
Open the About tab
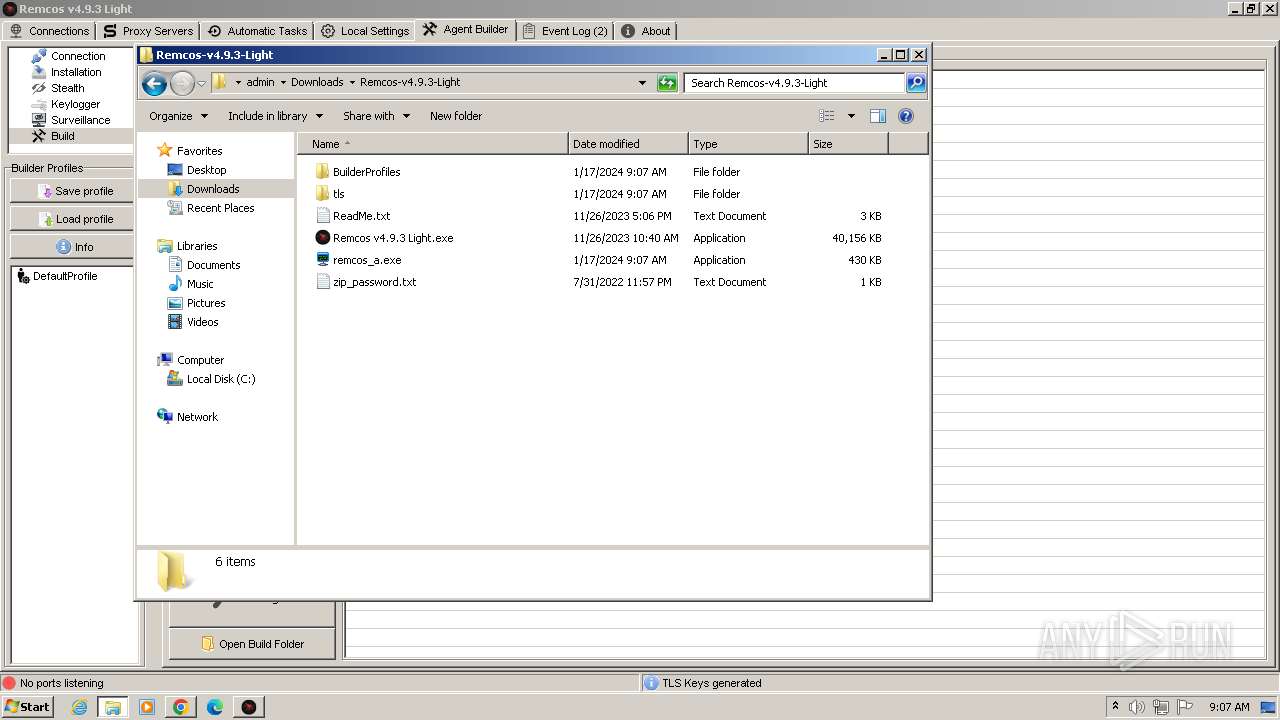click(x=646, y=31)
